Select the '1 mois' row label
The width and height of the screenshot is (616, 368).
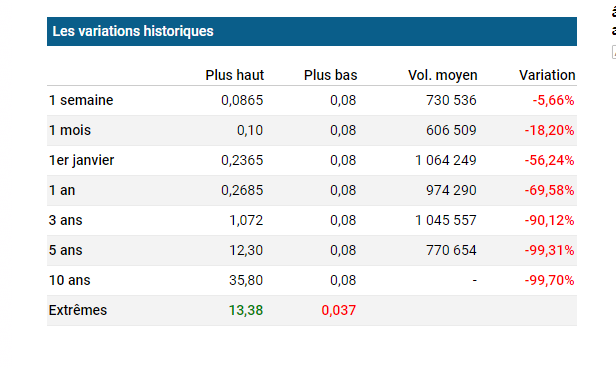[70, 130]
